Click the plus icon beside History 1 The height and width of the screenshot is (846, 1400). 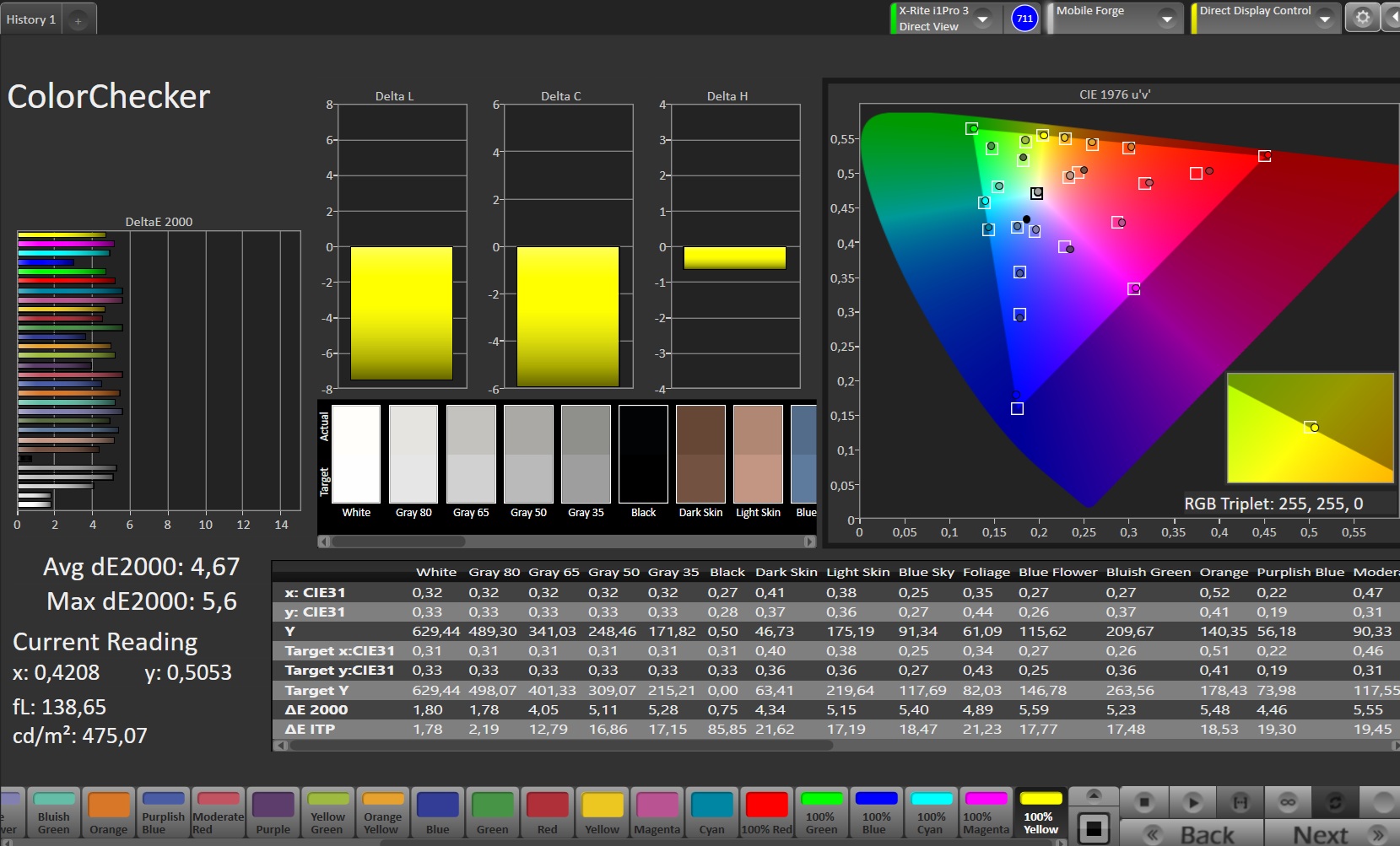tap(78, 20)
